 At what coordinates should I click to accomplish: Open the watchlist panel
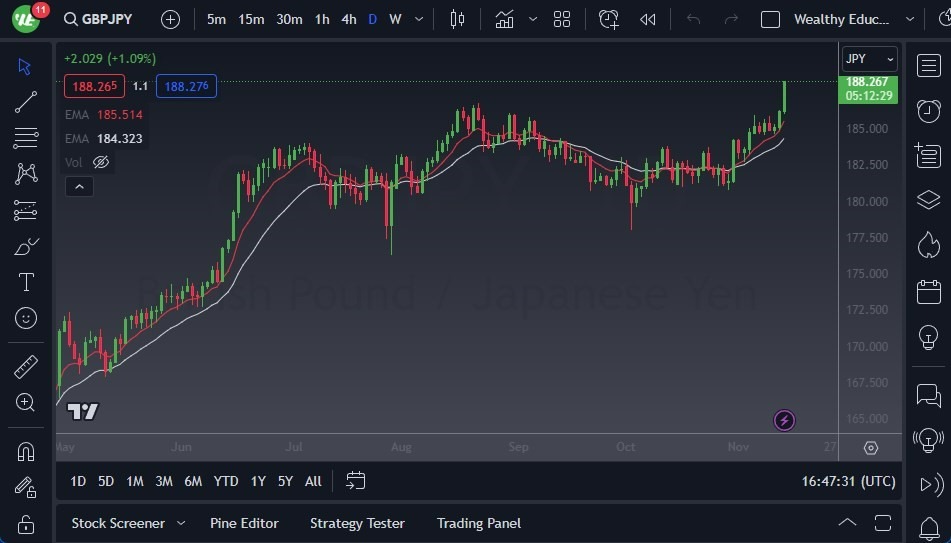[929, 66]
